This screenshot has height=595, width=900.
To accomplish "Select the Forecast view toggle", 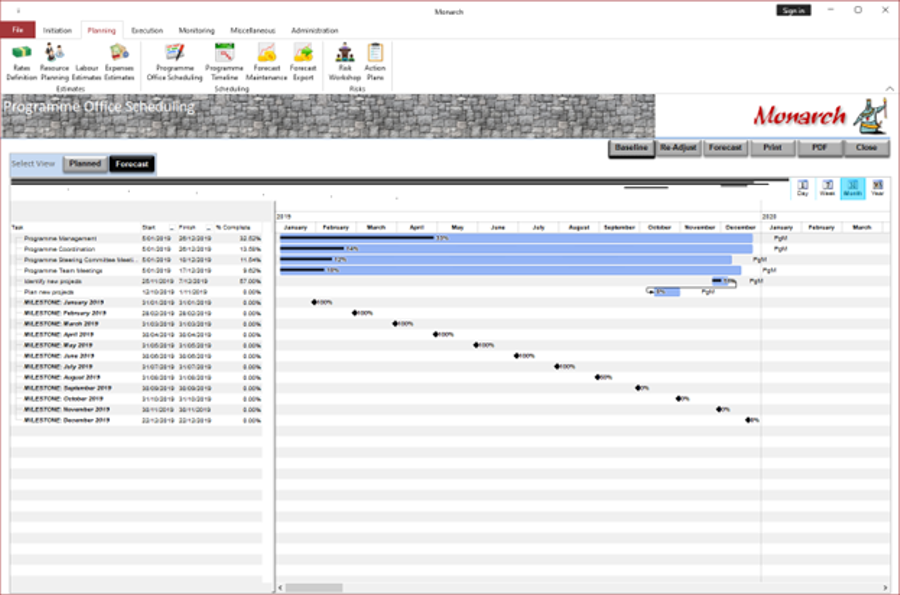I will [132, 164].
